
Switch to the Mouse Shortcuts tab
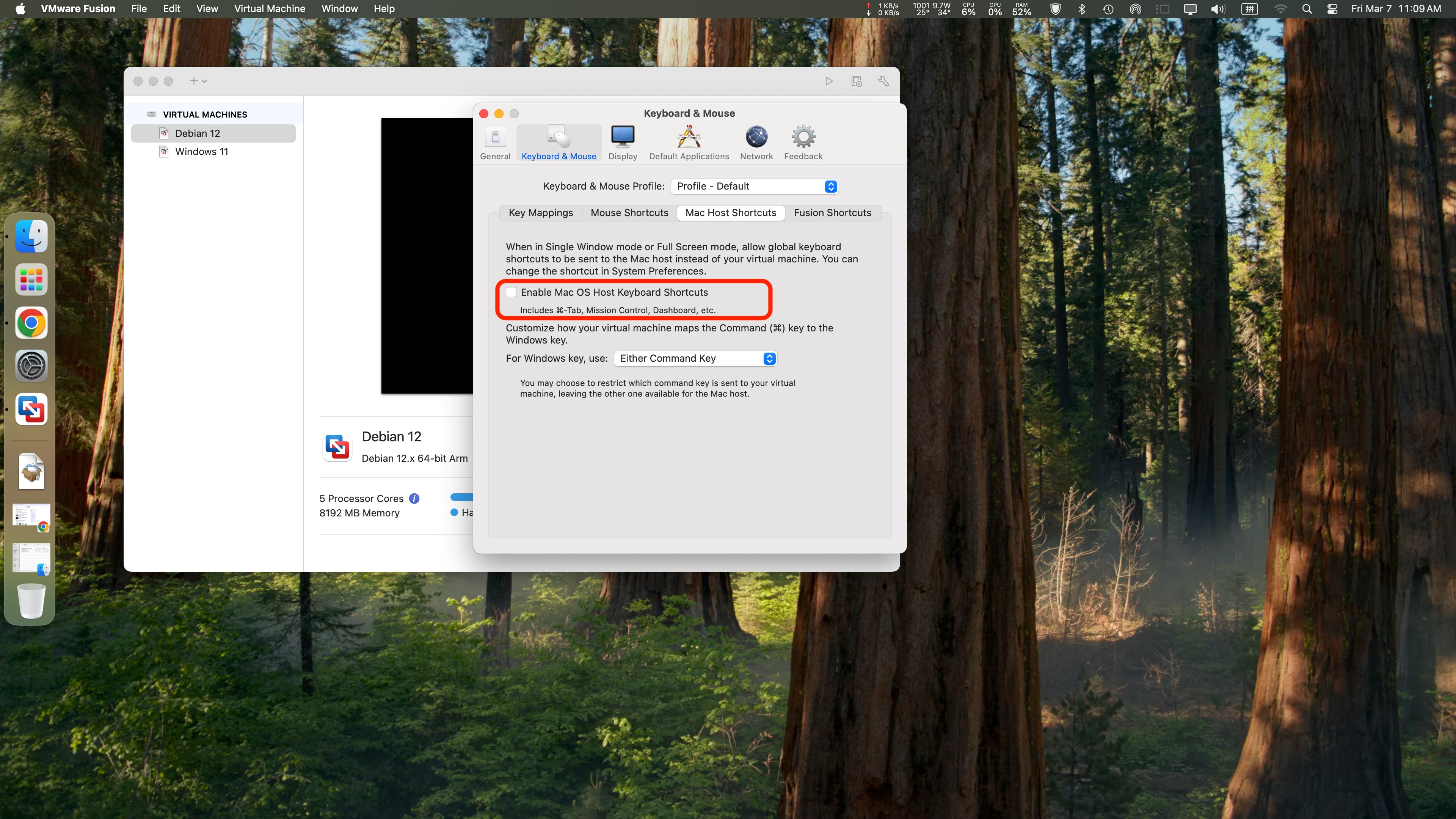(x=629, y=212)
